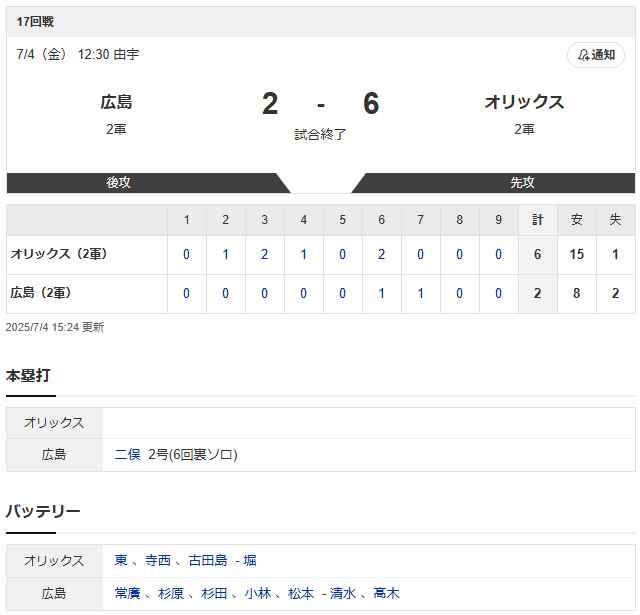640x615 pixels.
Task: Open Hiroshima 4th inning score 0
Action: 303,293
